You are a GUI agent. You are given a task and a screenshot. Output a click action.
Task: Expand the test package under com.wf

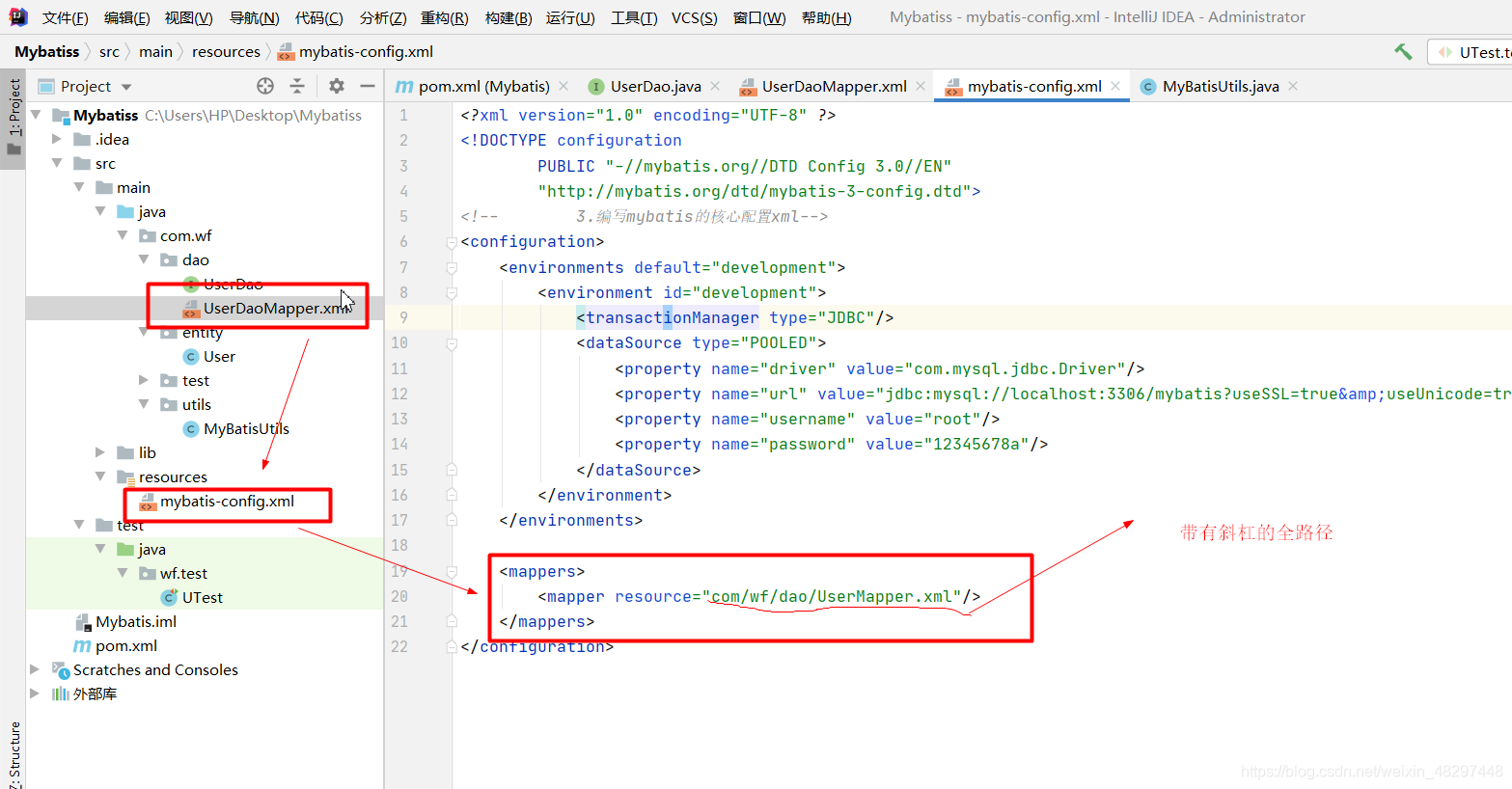[144, 380]
